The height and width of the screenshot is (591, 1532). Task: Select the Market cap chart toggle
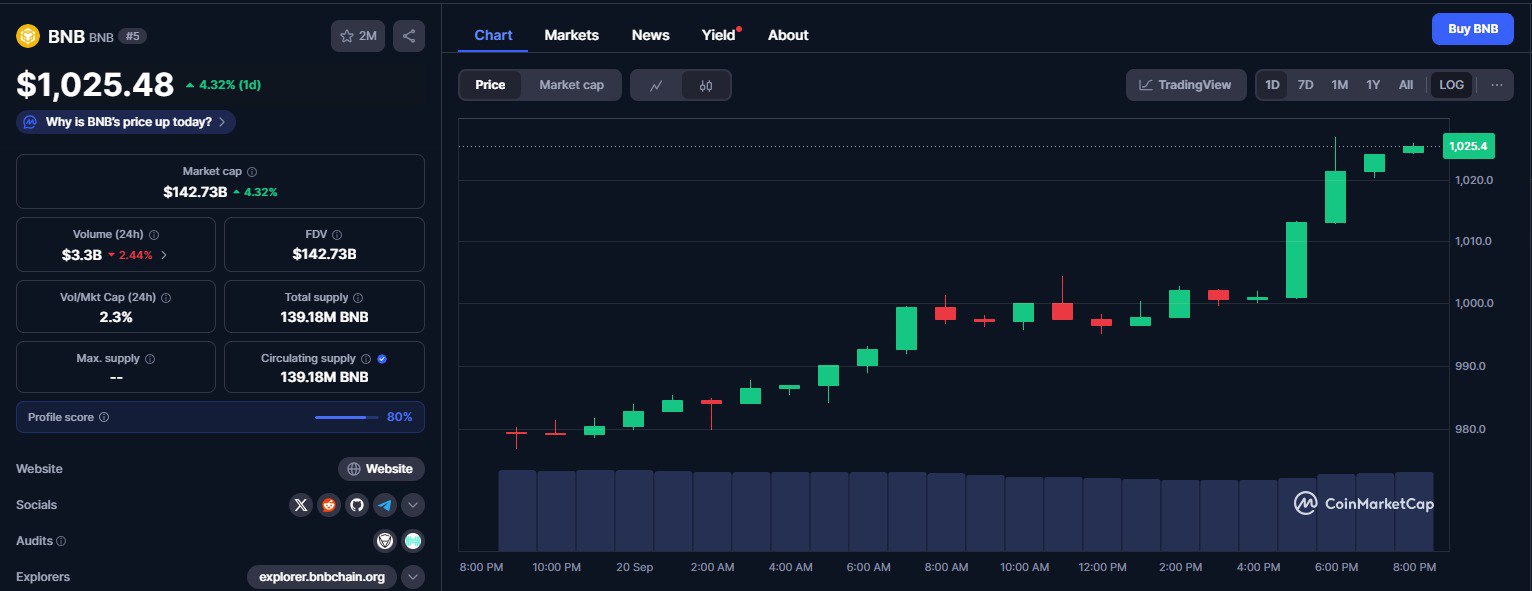click(x=572, y=85)
